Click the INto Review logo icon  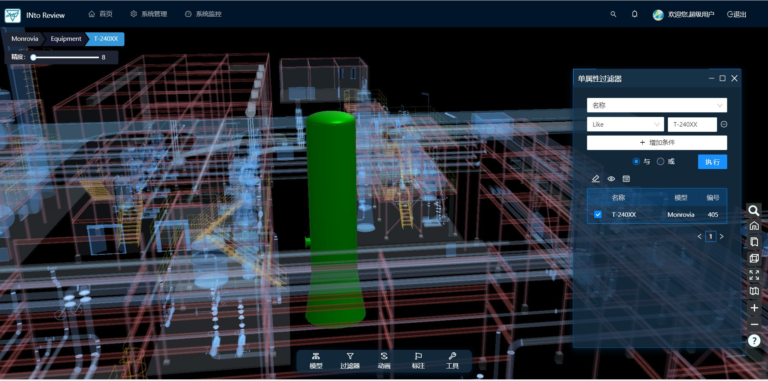coord(12,15)
